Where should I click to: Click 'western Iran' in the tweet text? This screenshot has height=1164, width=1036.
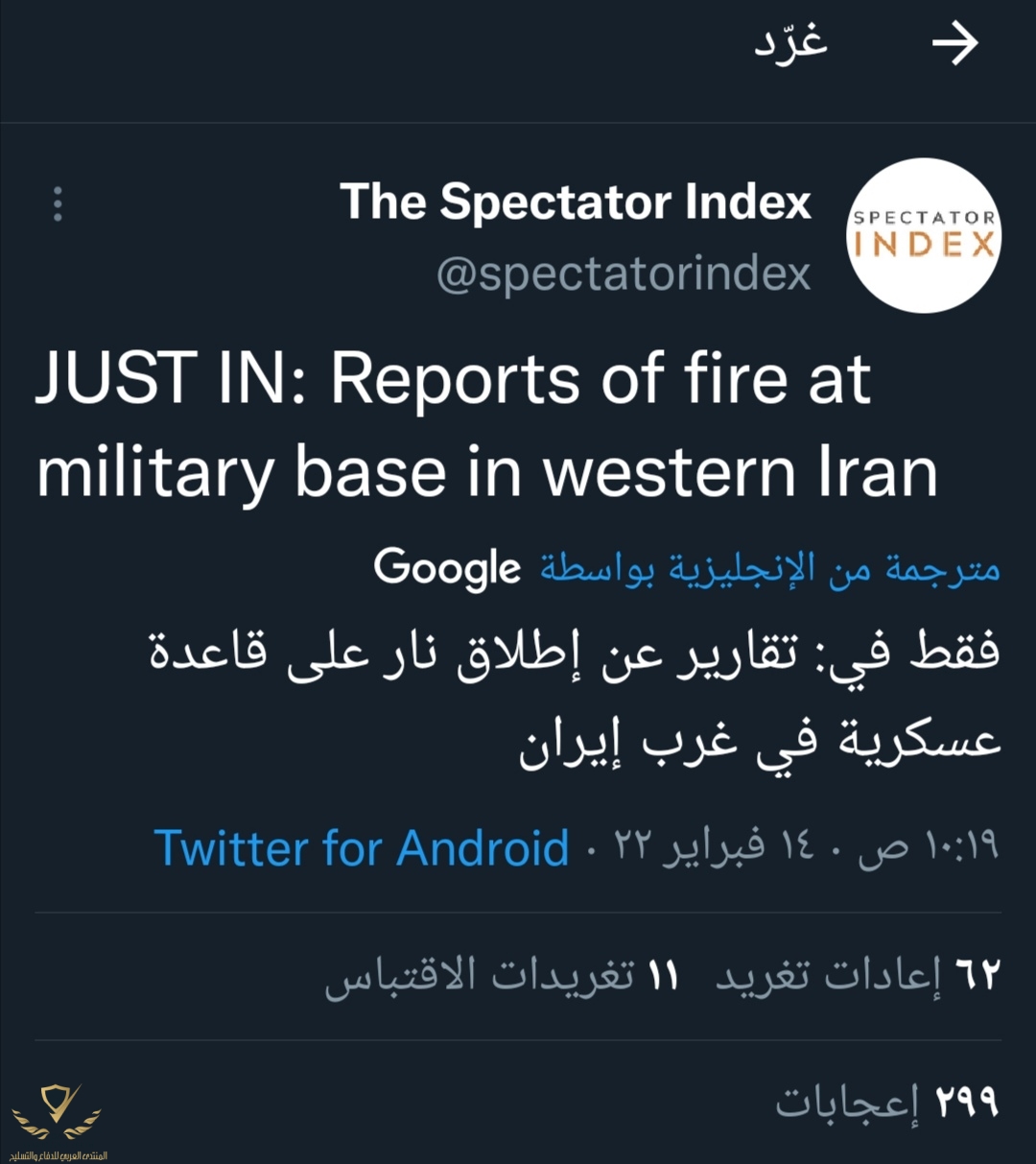click(741, 472)
